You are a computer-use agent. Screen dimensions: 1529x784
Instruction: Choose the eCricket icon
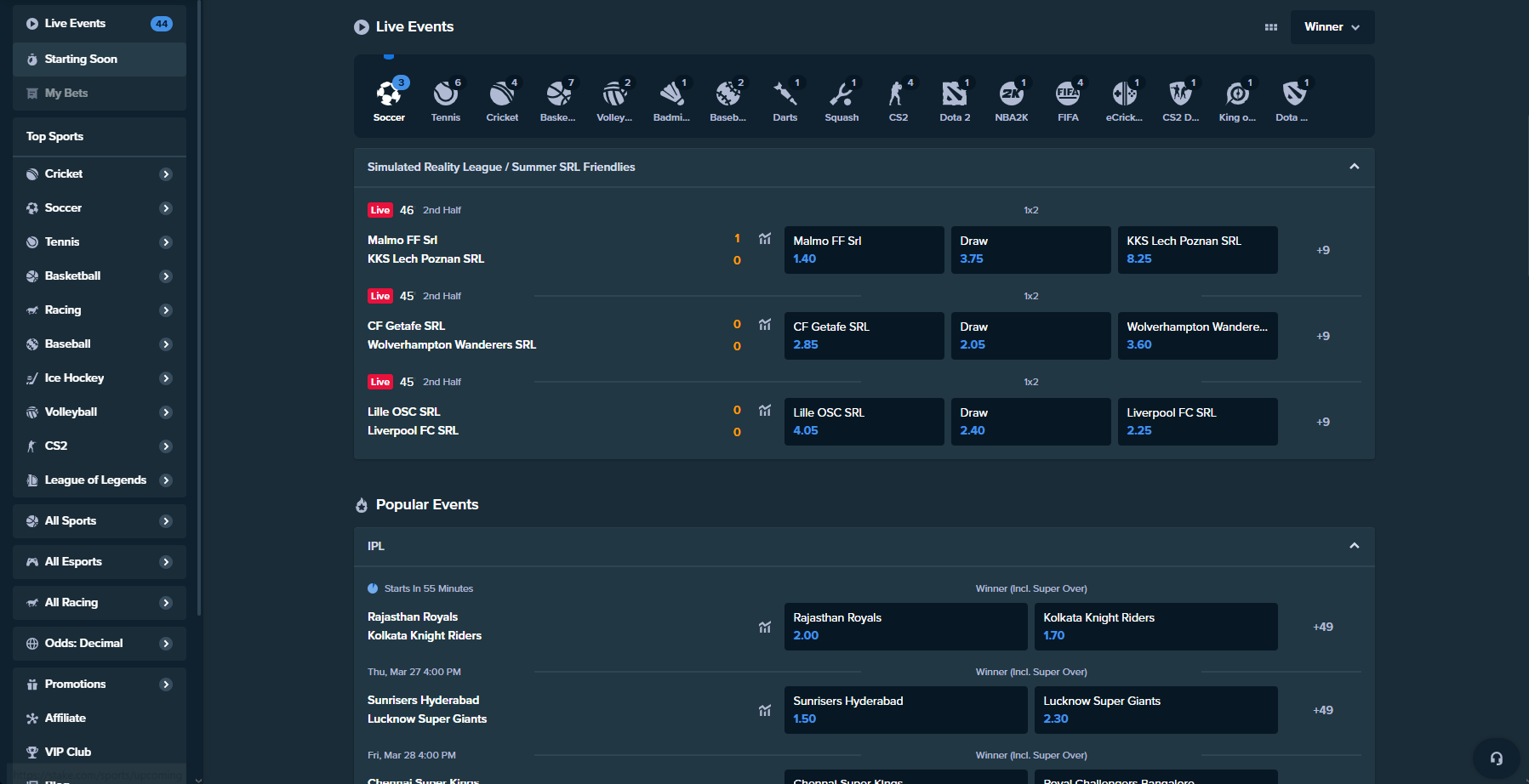tap(1124, 100)
